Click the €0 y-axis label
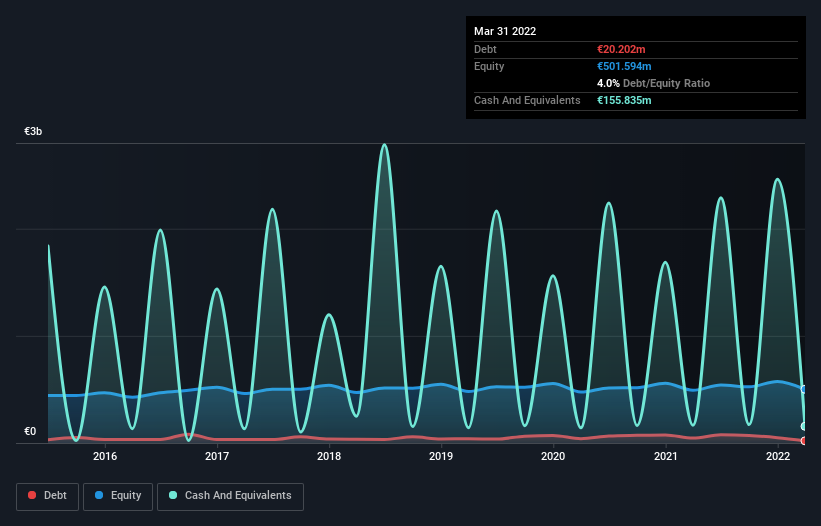 30,432
